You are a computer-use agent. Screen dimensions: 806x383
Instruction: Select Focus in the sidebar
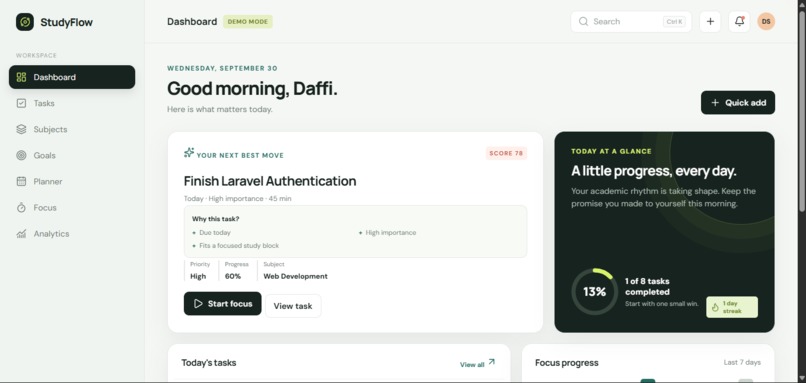tap(72, 208)
